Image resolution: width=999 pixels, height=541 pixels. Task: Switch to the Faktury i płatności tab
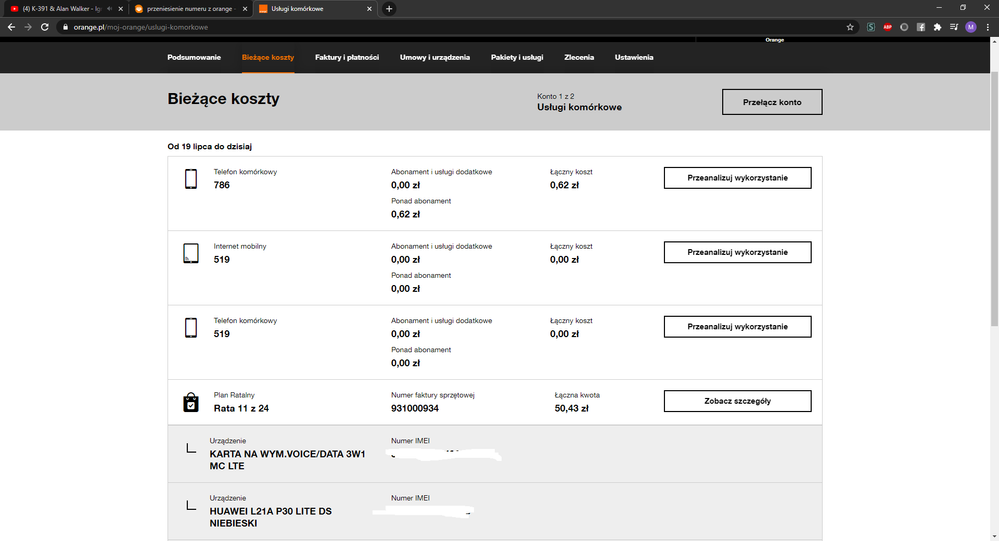pos(346,57)
